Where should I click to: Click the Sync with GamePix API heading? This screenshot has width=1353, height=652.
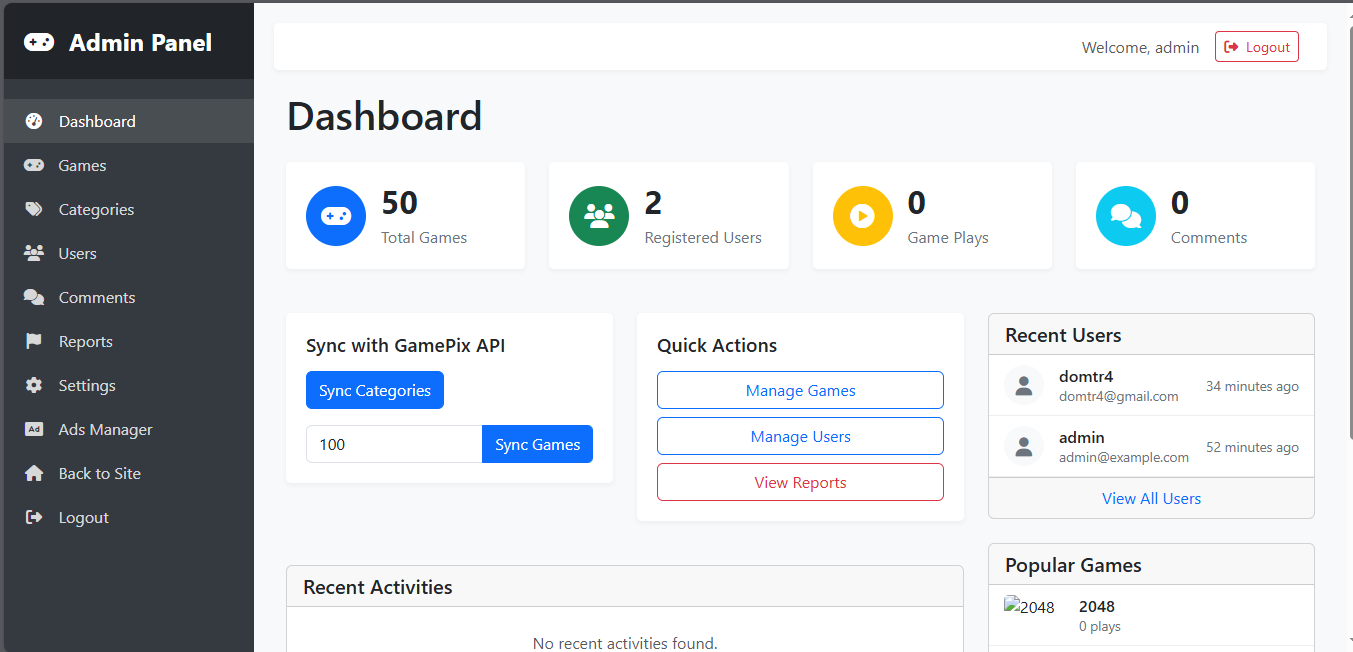point(405,345)
